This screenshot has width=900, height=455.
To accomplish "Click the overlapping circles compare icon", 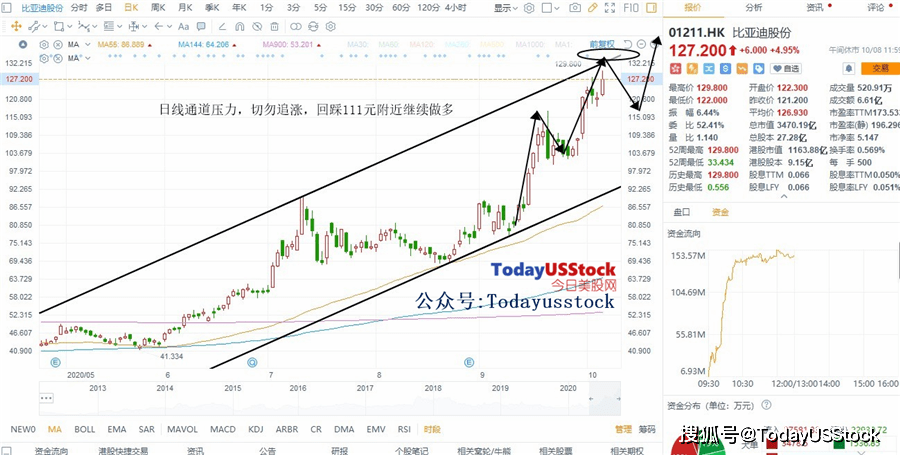I will coord(296,26).
